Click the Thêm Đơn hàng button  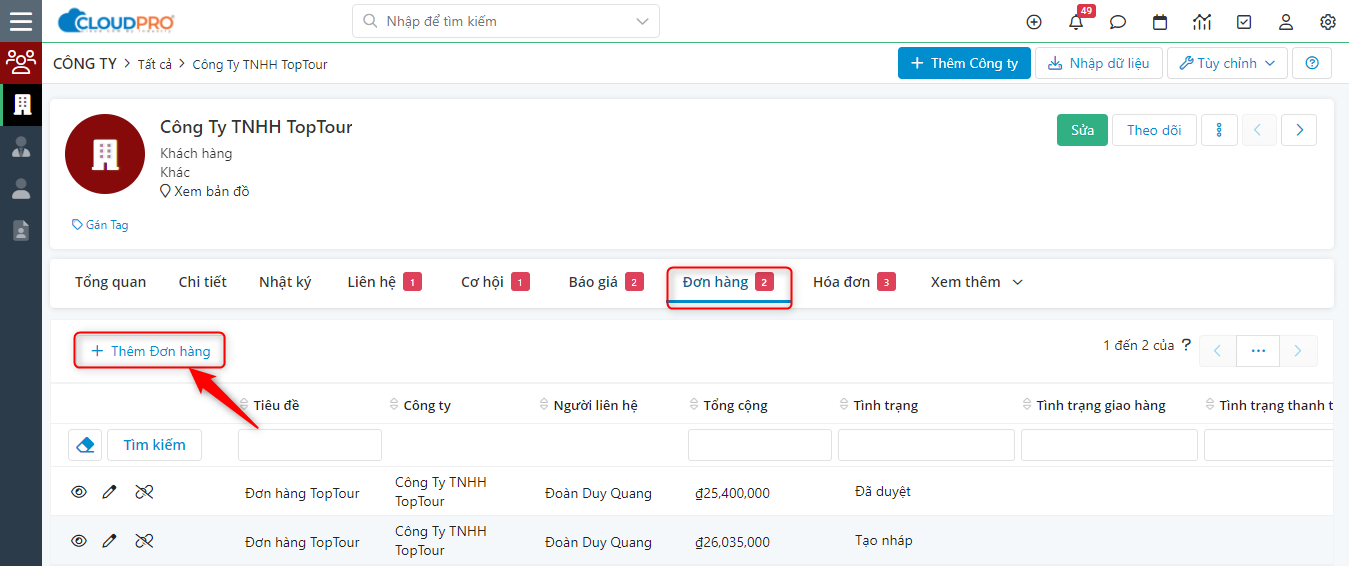click(x=151, y=351)
